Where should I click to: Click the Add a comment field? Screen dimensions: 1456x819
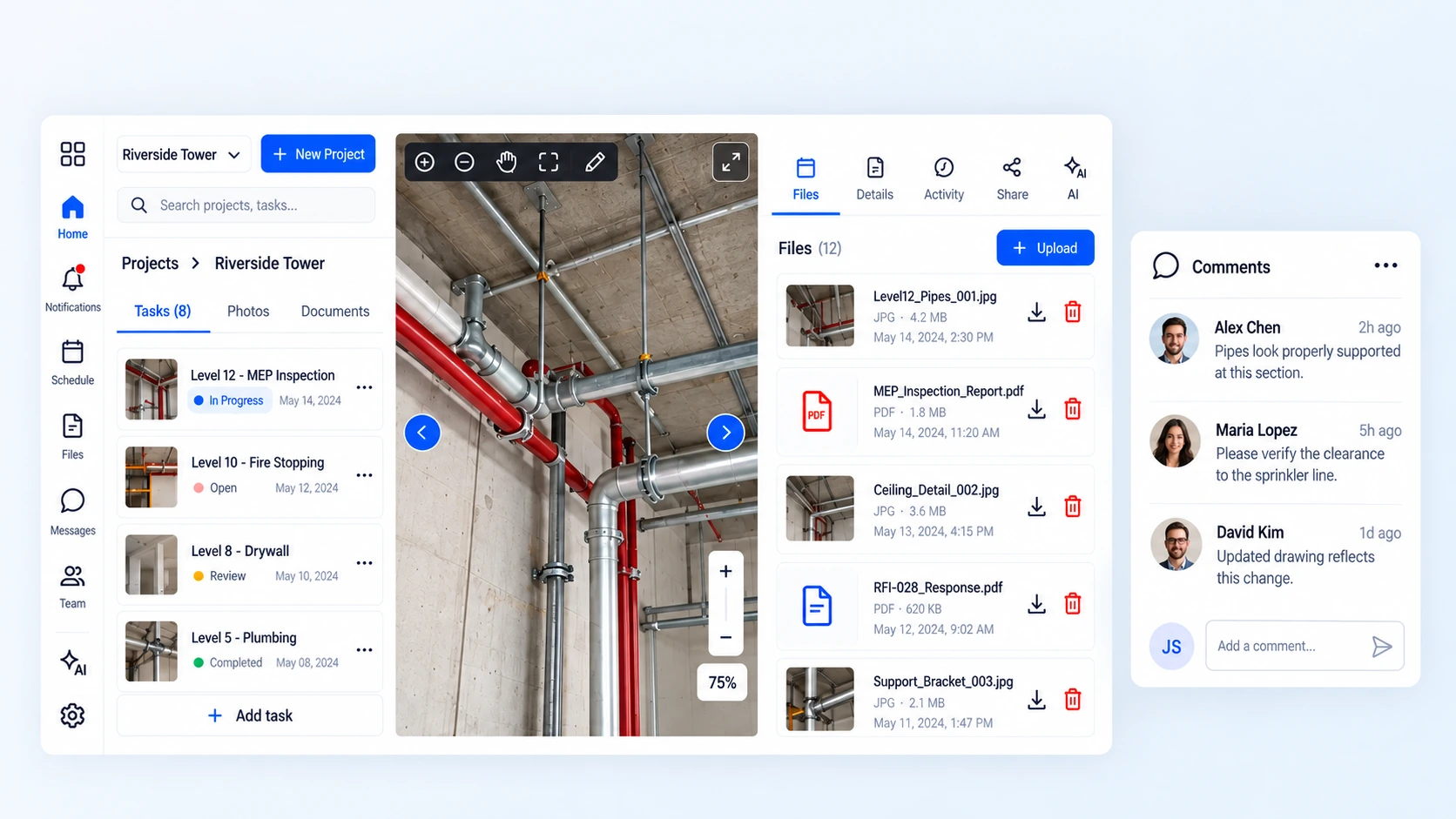[x=1304, y=646]
